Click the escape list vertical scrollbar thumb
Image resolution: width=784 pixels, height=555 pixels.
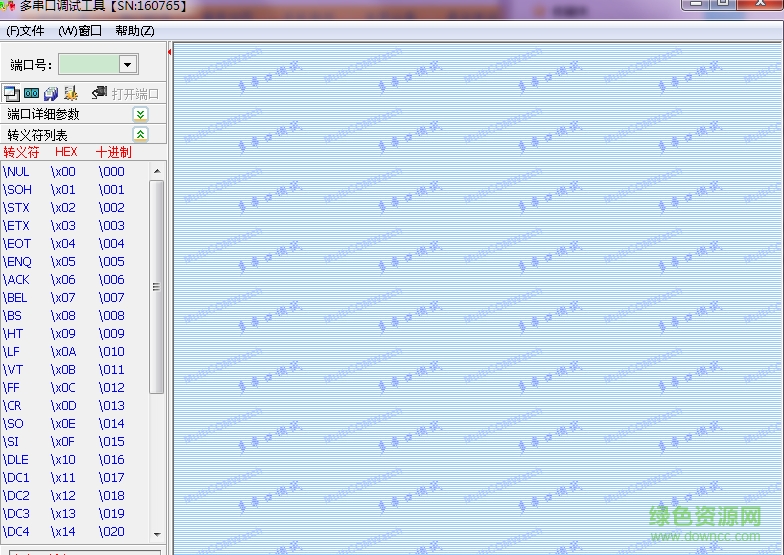(x=156, y=287)
